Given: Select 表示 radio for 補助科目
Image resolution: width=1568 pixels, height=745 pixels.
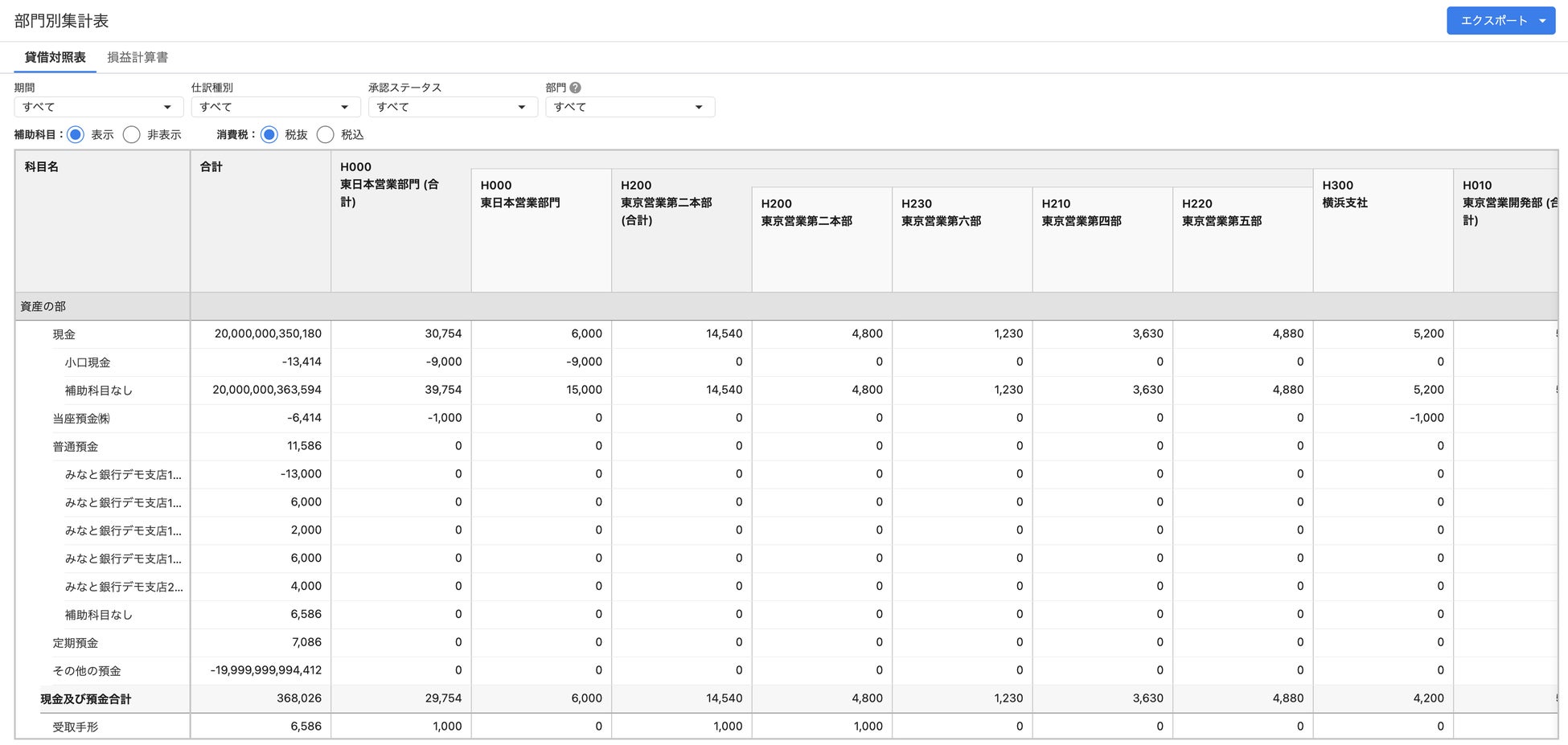Looking at the screenshot, I should tap(76, 135).
